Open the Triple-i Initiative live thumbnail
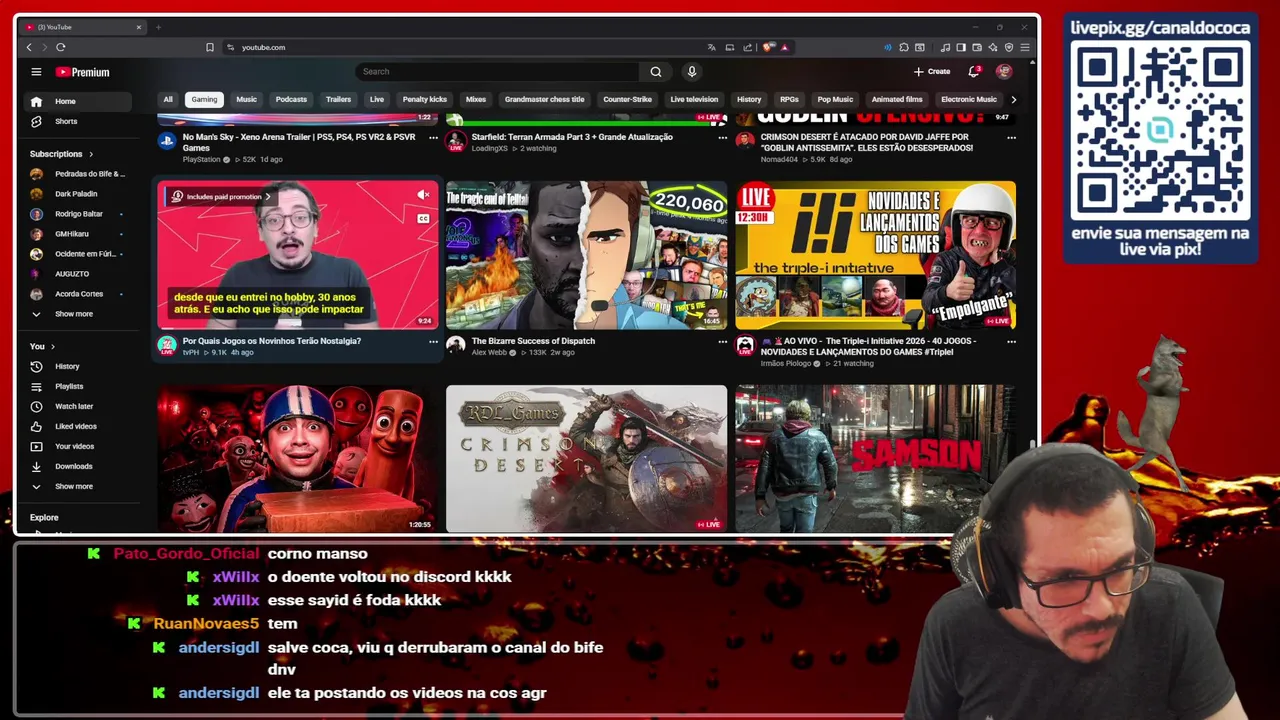The width and height of the screenshot is (1280, 720). pos(875,255)
